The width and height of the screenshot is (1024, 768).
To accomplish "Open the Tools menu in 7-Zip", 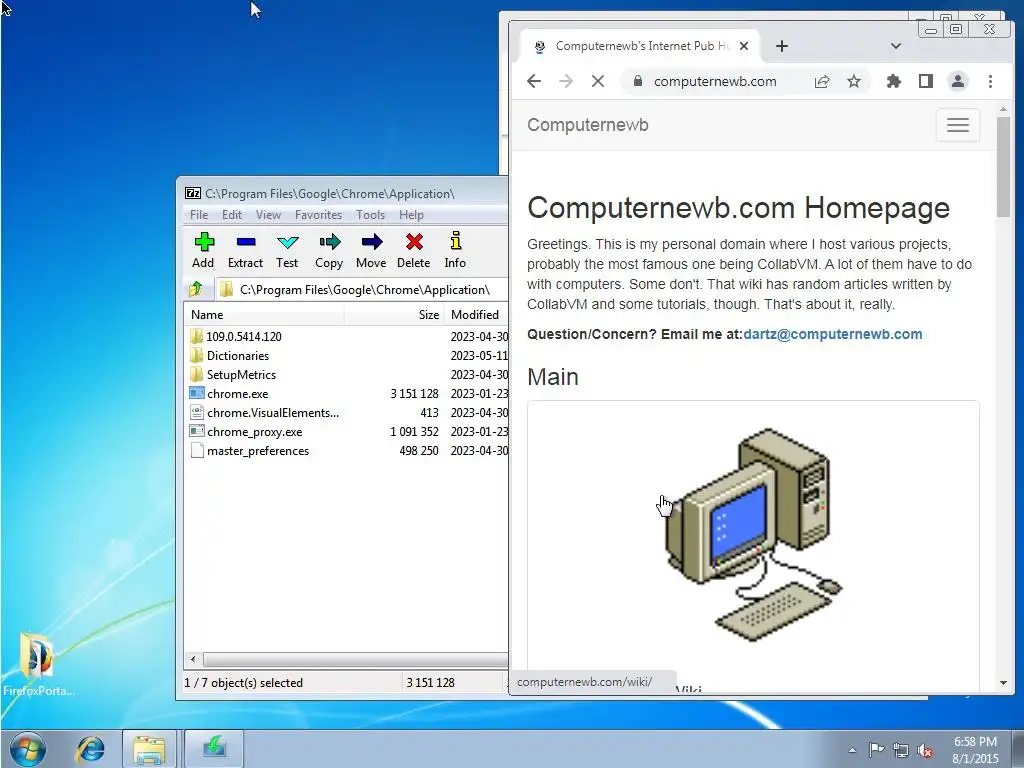I will (x=370, y=215).
